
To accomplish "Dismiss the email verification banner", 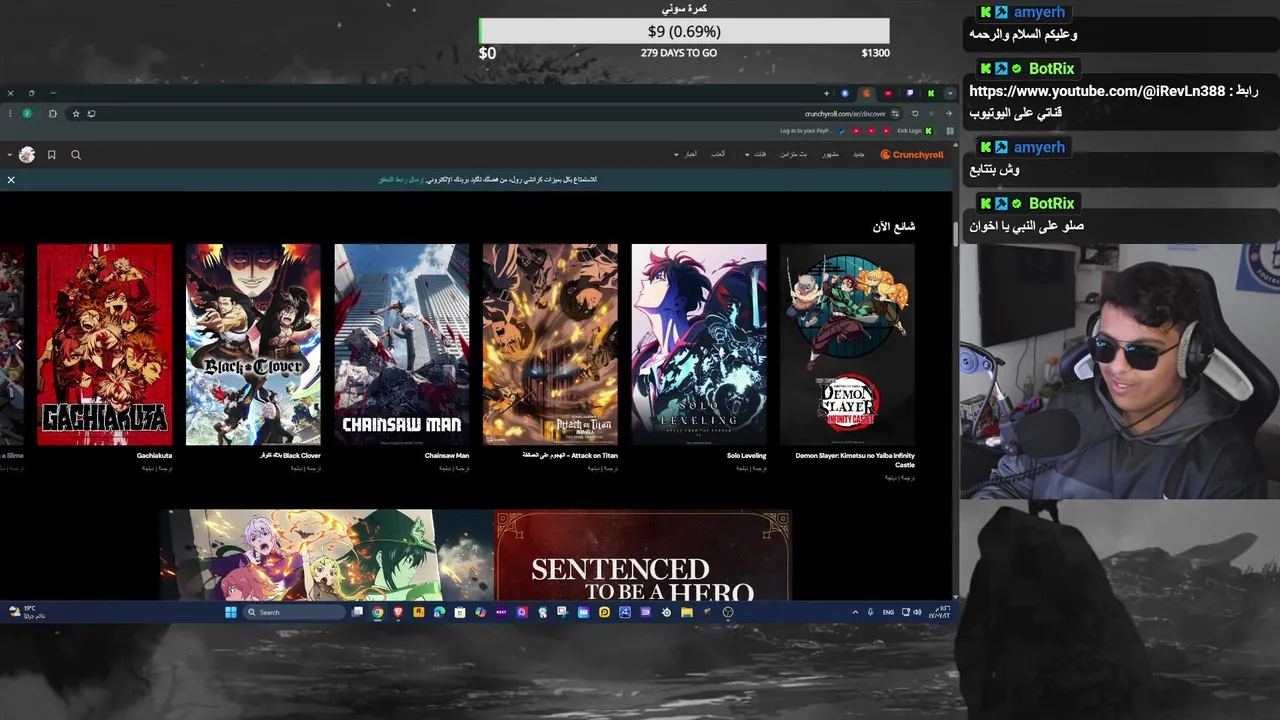I will pos(11,180).
